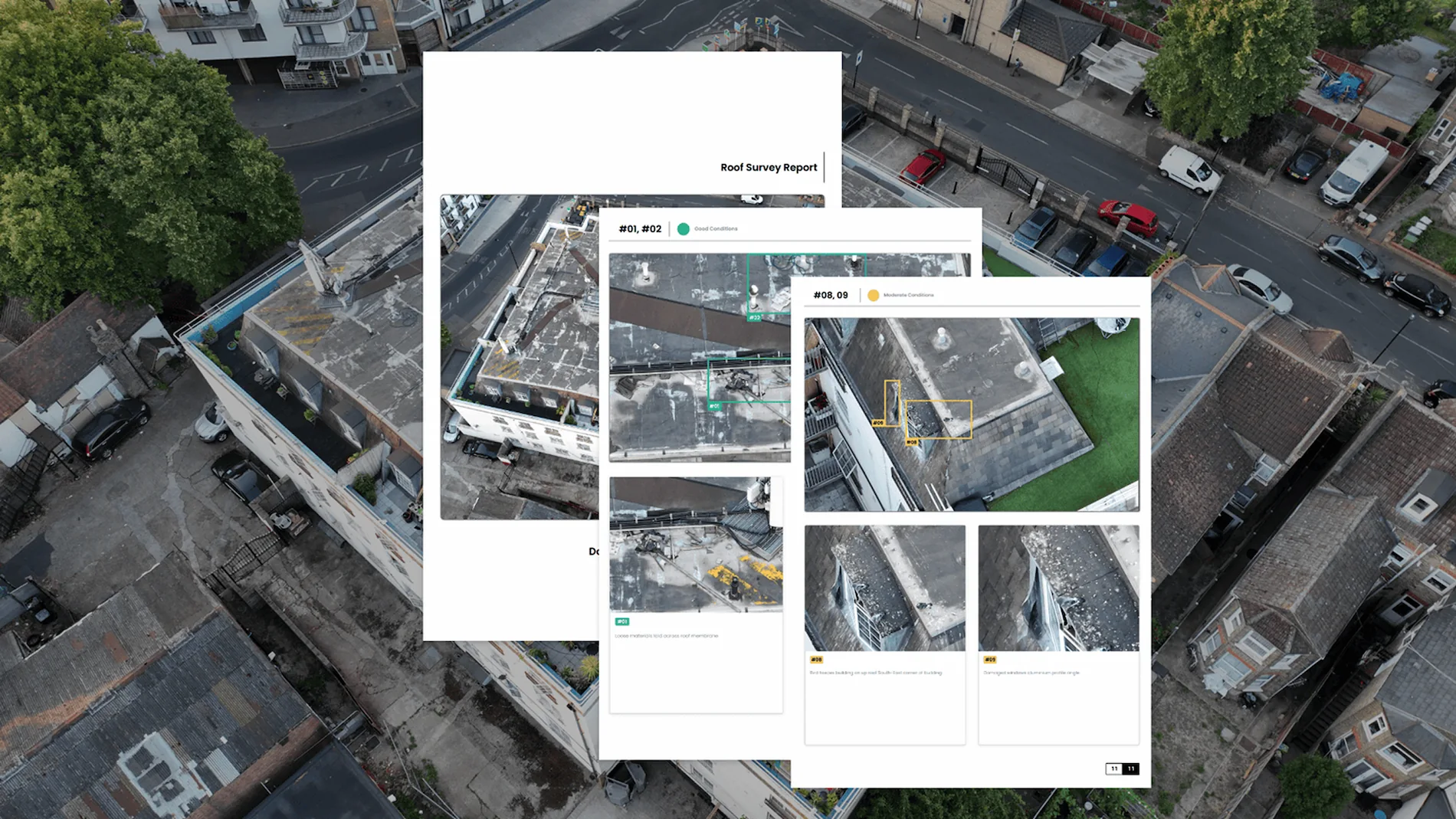Click the bird faeces damage caption text
This screenshot has height=819, width=1456.
(x=876, y=672)
